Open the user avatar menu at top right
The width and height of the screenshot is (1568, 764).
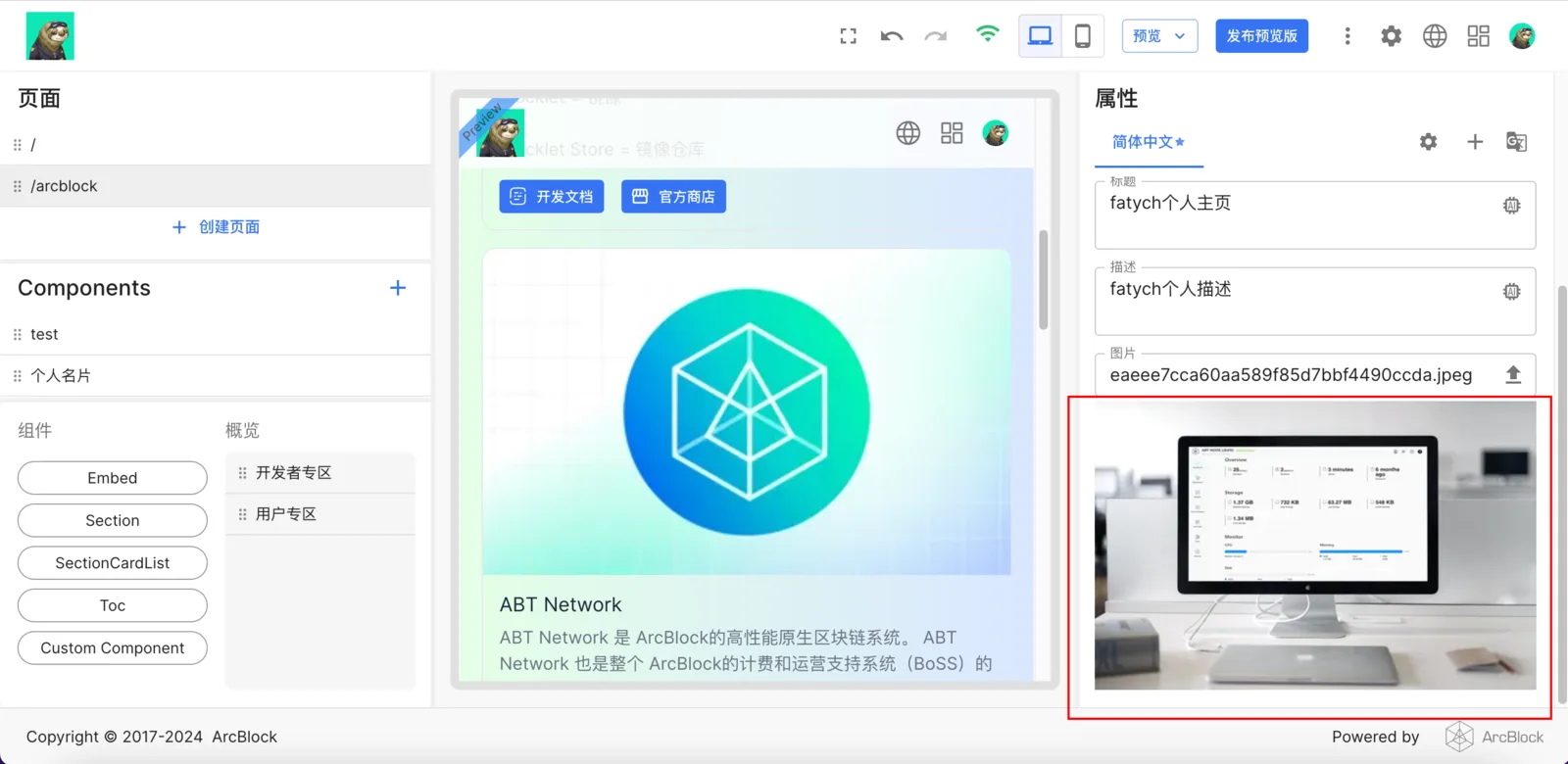[1522, 36]
